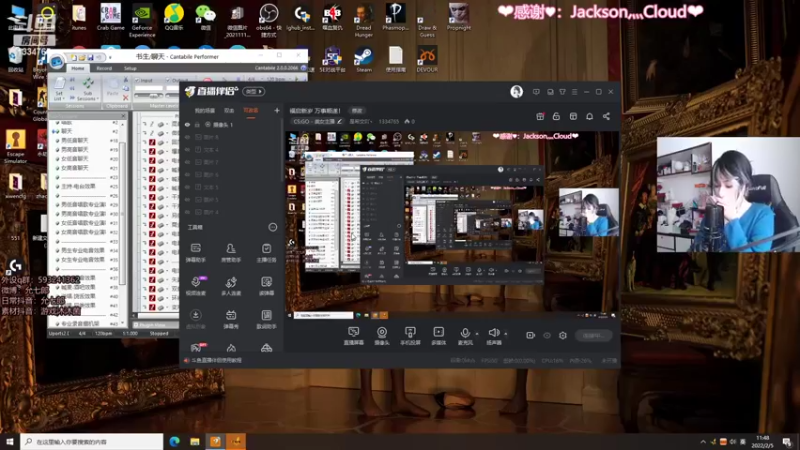Toggle visibility of 文本 5 source

point(187,187)
